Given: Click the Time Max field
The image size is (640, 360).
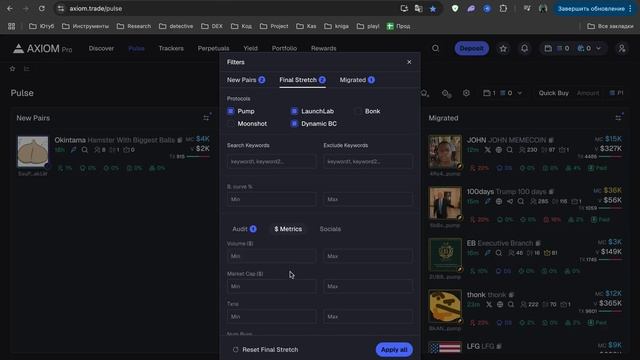Looking at the screenshot, I should (x=368, y=317).
